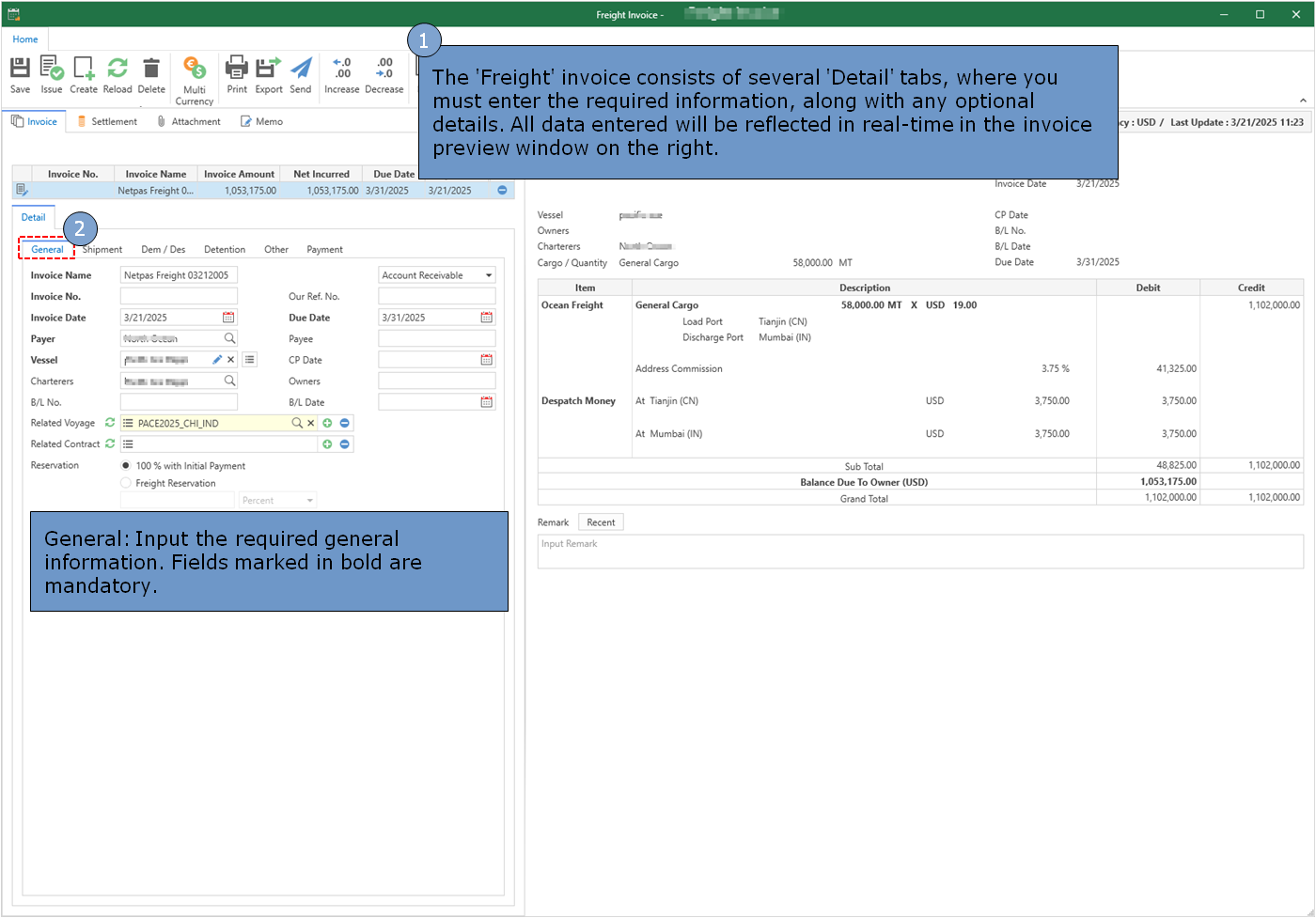This screenshot has height=918, width=1316.
Task: Clear the Related Voyage PACE2025_CHI_IND entry
Action: pyautogui.click(x=311, y=424)
